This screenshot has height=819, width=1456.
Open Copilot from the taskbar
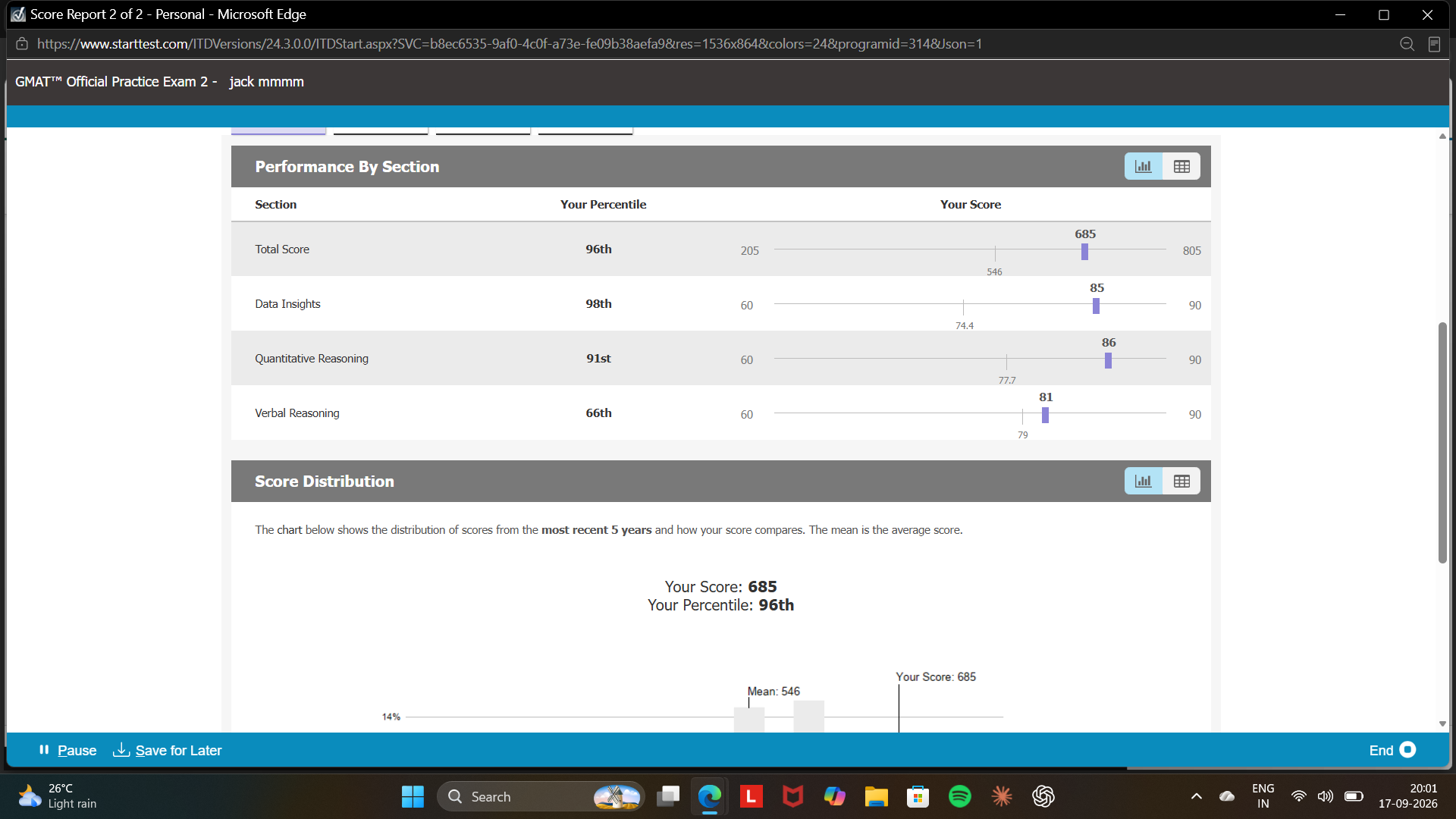pyautogui.click(x=834, y=796)
